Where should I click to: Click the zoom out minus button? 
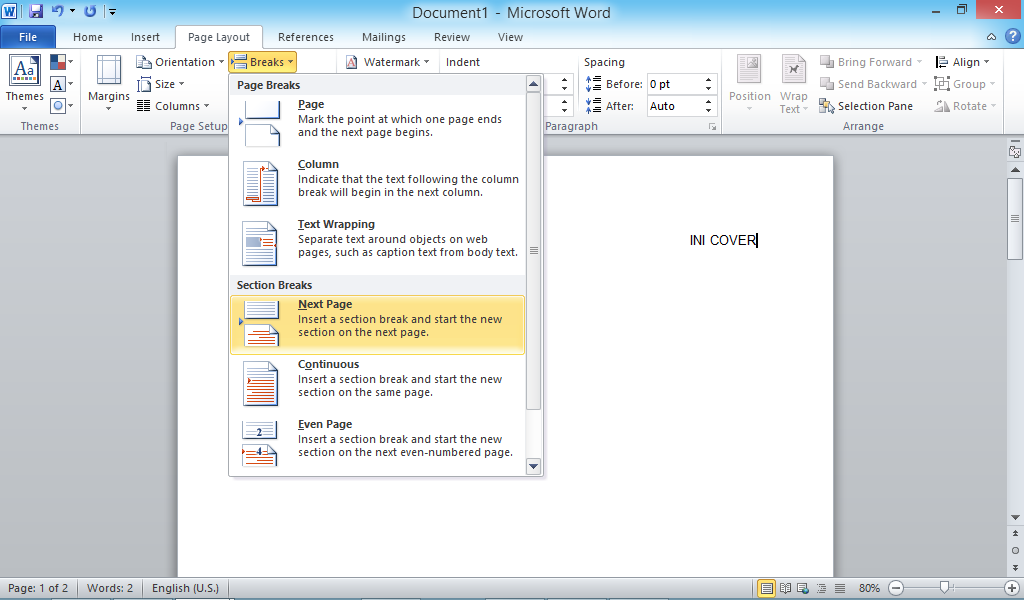coord(896,588)
